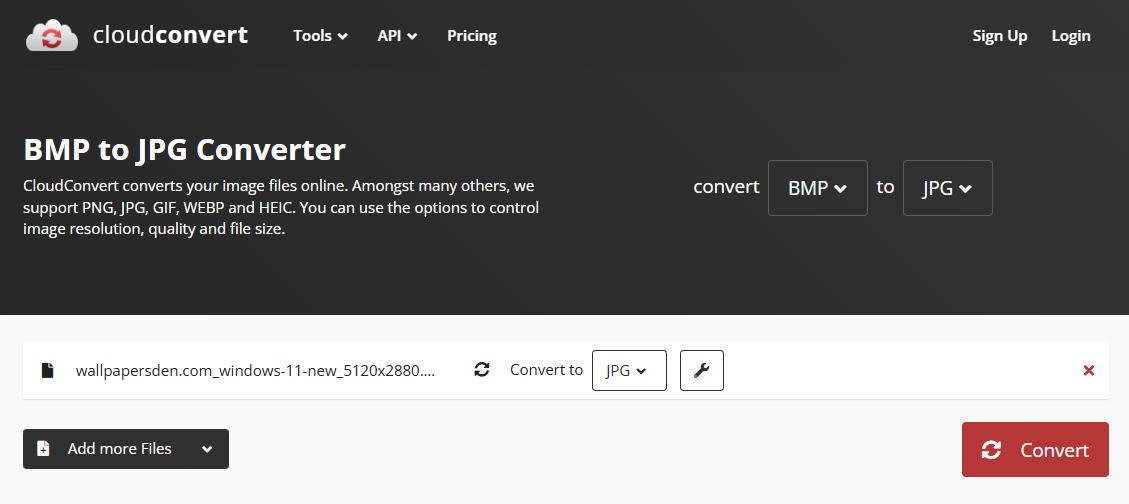1129x504 pixels.
Task: Click the Sign Up link
Action: click(999, 36)
